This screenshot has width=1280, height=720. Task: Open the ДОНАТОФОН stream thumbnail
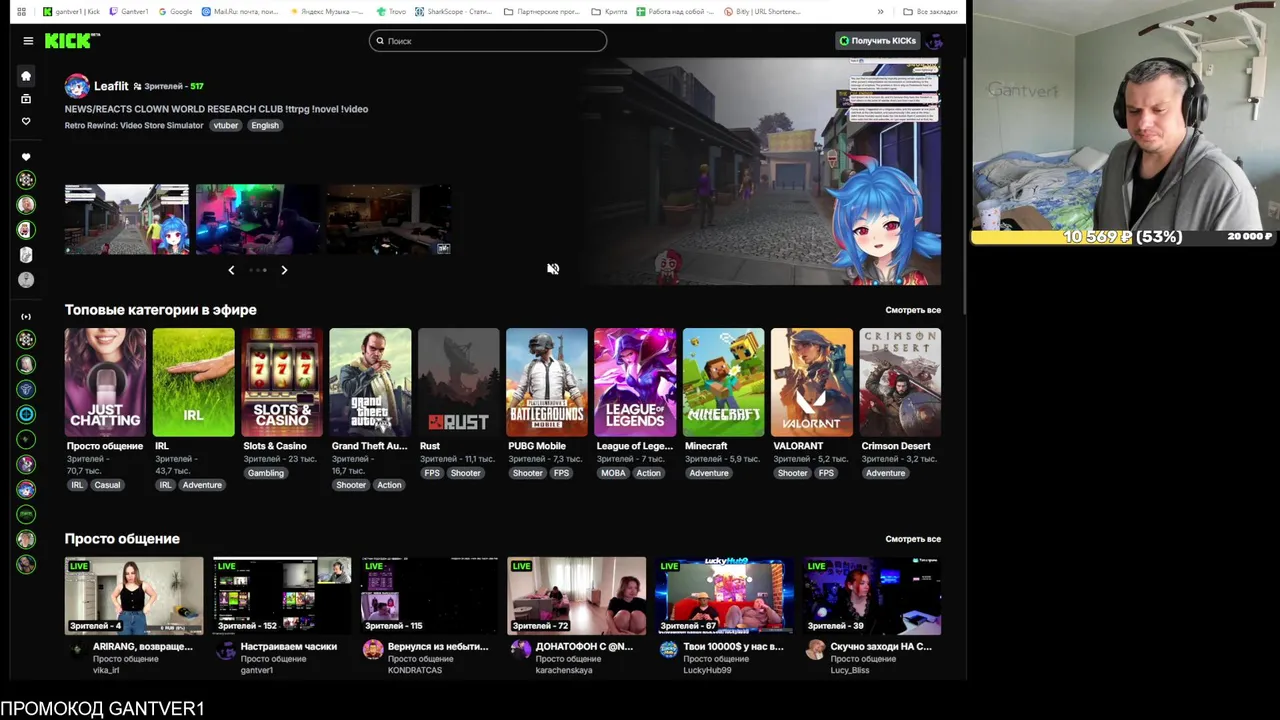tap(577, 595)
